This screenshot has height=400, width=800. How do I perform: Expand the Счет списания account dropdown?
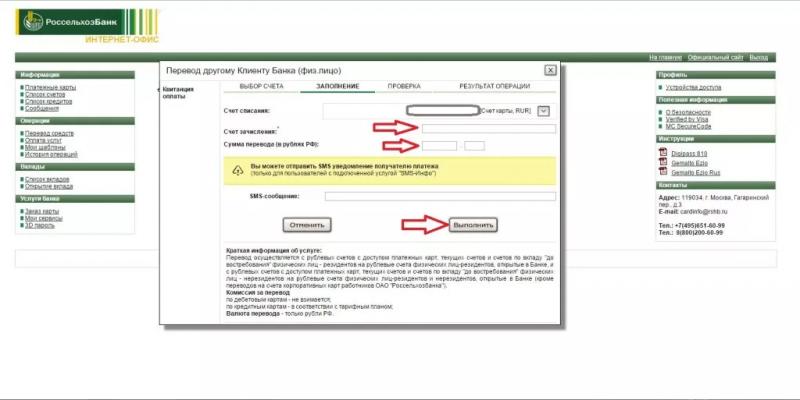coord(543,110)
